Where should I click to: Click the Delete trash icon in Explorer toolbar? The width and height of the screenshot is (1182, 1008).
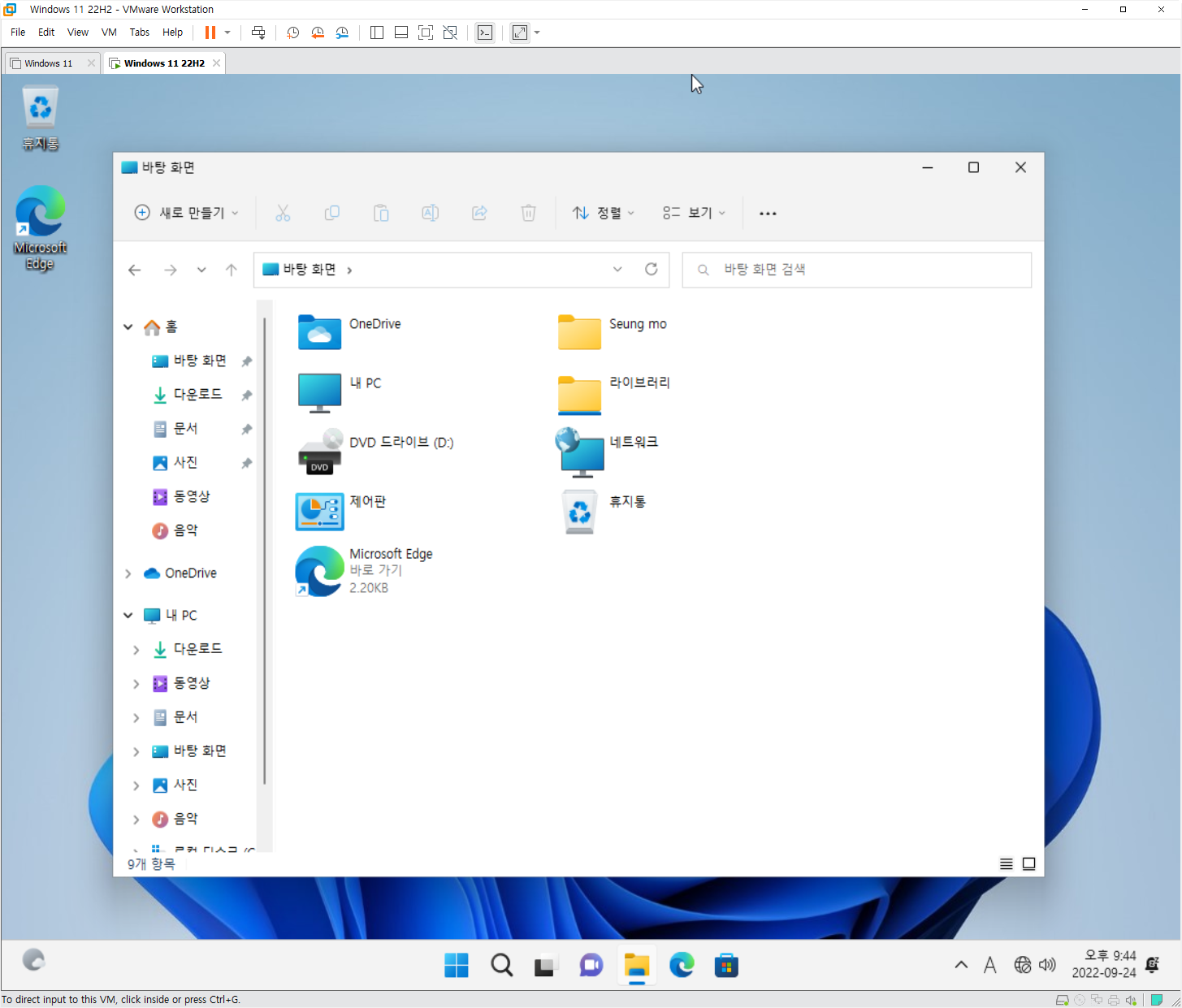click(x=529, y=213)
